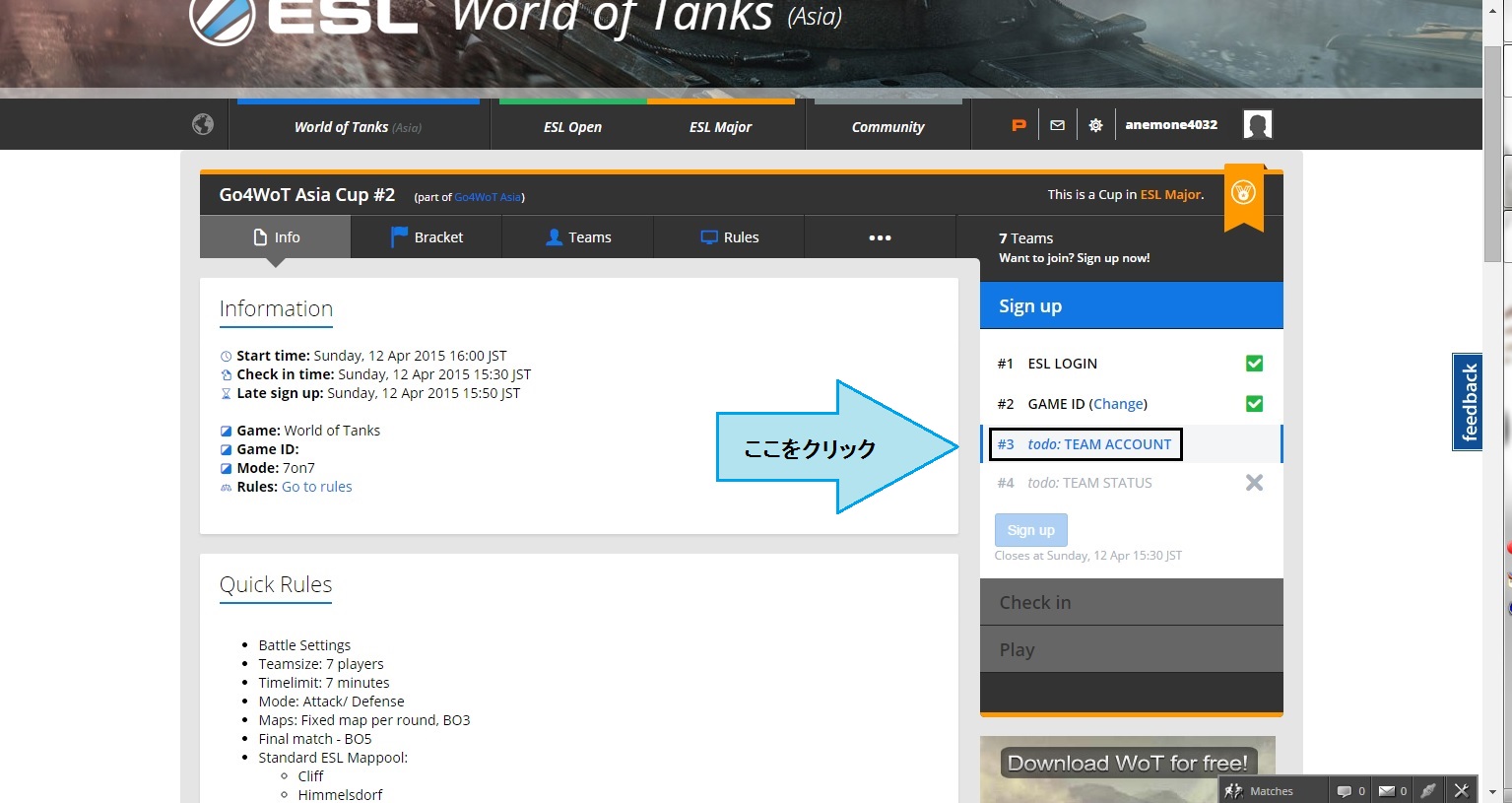The height and width of the screenshot is (803, 1512).
Task: Click the globe language icon
Action: pyautogui.click(x=203, y=124)
